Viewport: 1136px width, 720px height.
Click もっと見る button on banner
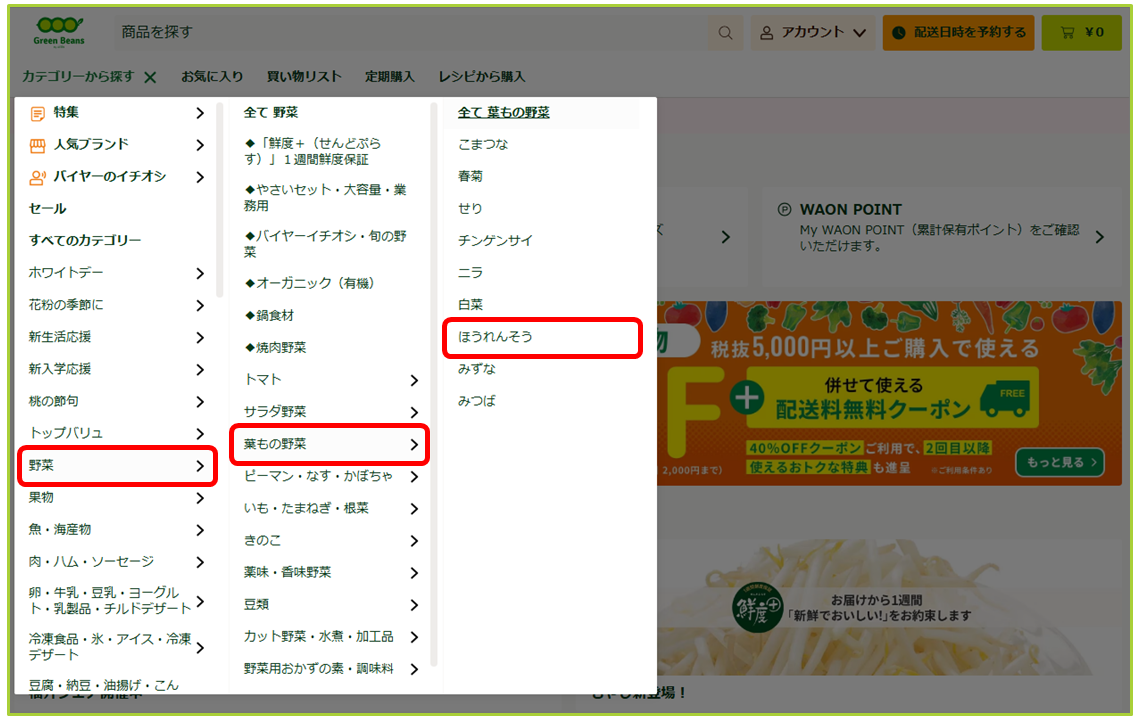pyautogui.click(x=1060, y=462)
